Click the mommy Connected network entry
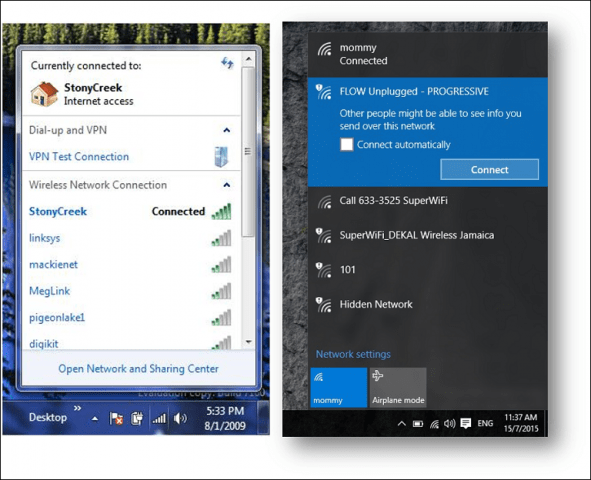 (x=427, y=55)
